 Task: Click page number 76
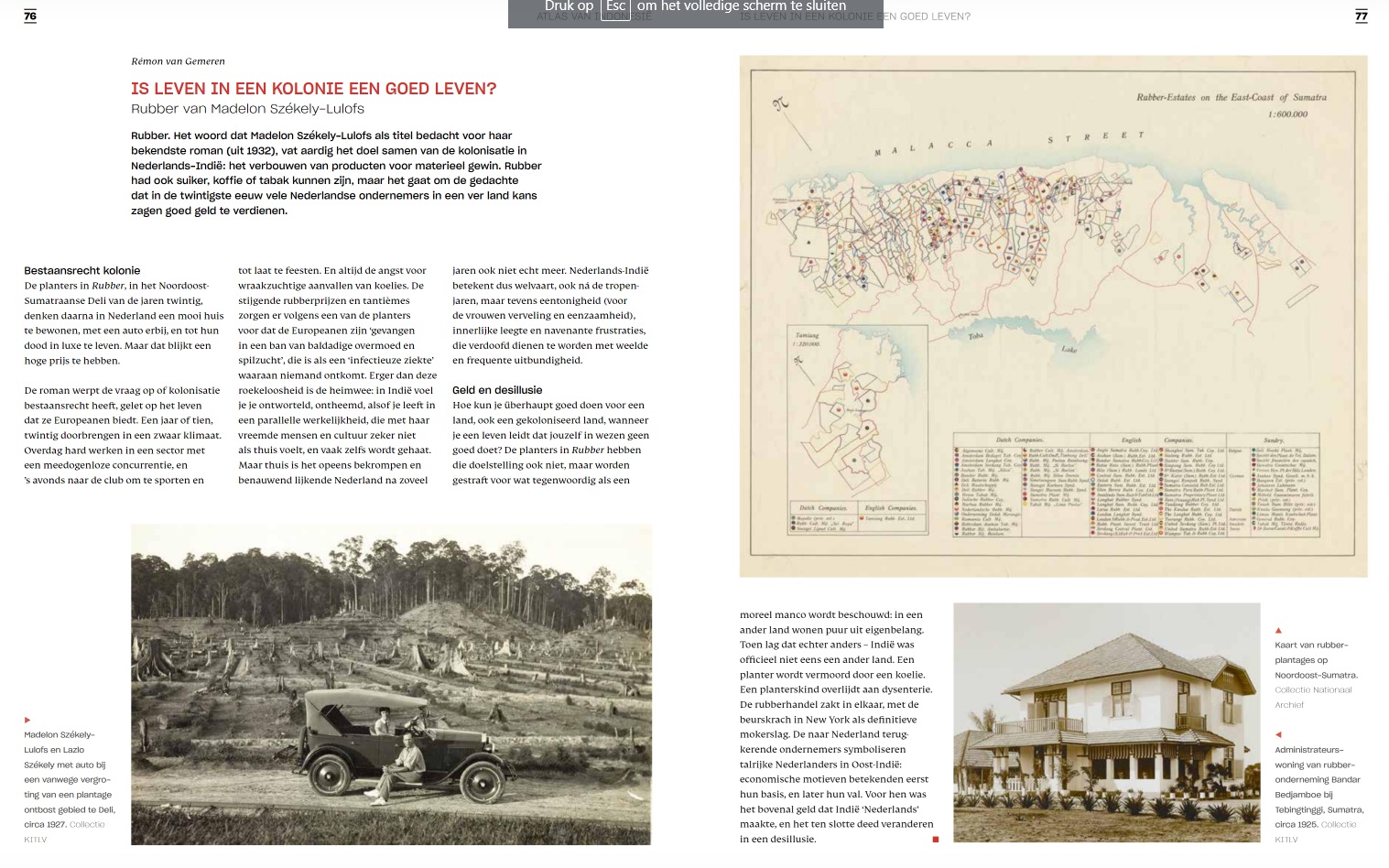[x=30, y=16]
